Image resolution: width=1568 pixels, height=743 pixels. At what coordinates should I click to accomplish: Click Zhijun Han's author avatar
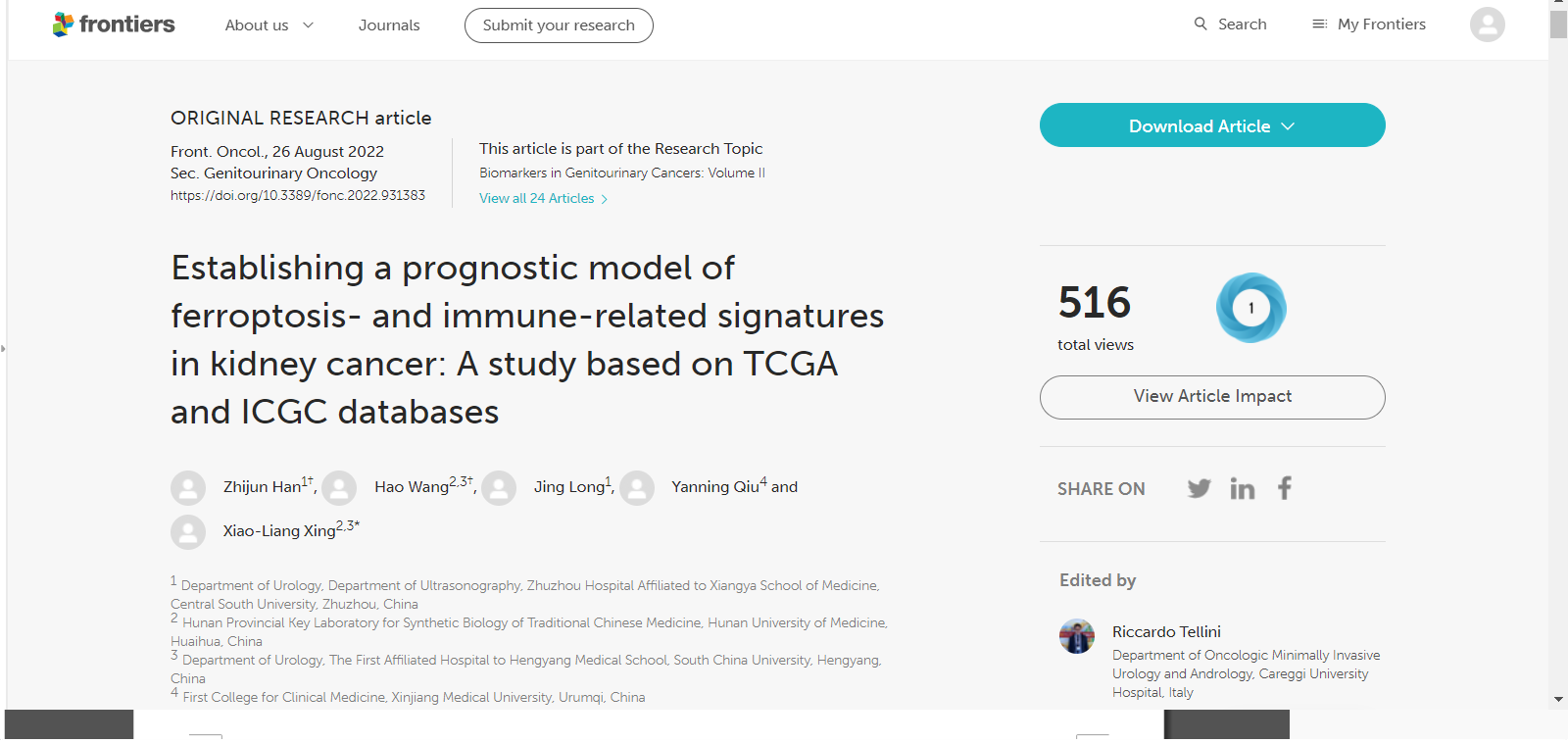pyautogui.click(x=188, y=488)
